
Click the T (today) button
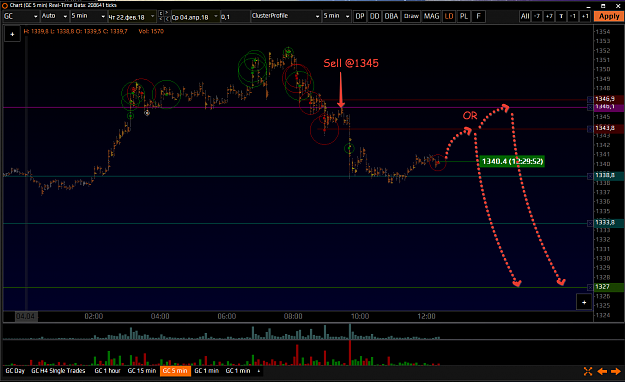point(561,16)
